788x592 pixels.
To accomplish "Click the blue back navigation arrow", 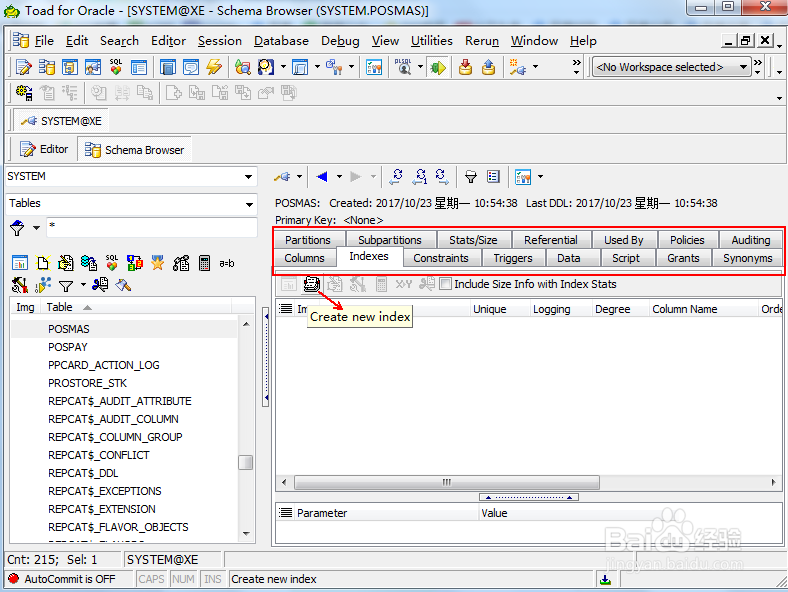I will pos(322,176).
